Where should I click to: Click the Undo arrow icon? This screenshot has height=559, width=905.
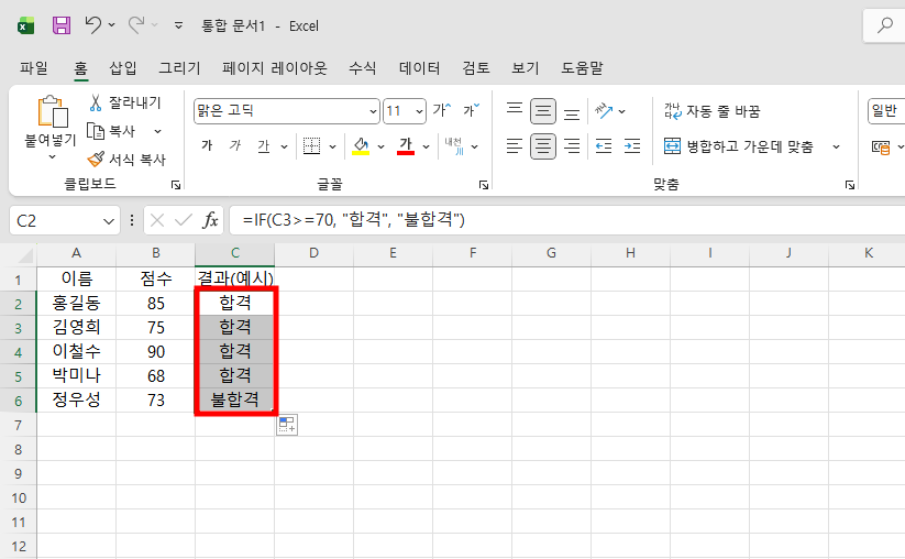click(x=93, y=25)
